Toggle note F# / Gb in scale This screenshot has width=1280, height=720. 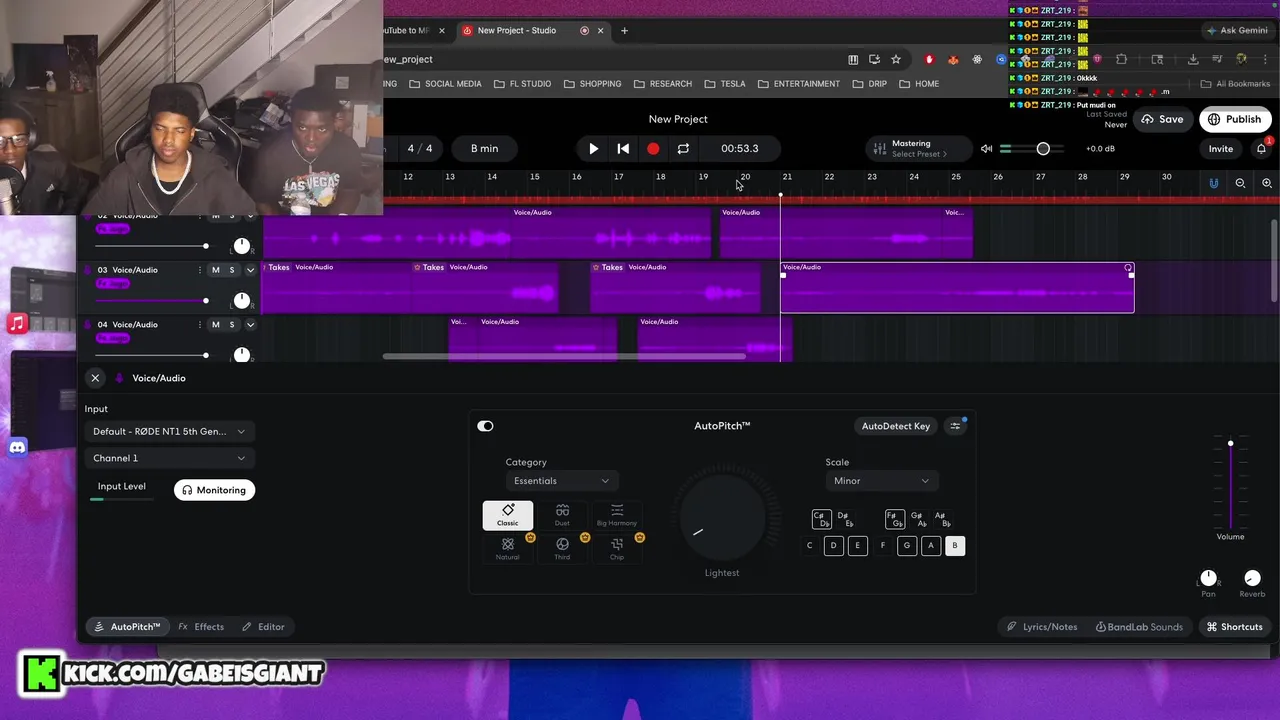coord(895,519)
